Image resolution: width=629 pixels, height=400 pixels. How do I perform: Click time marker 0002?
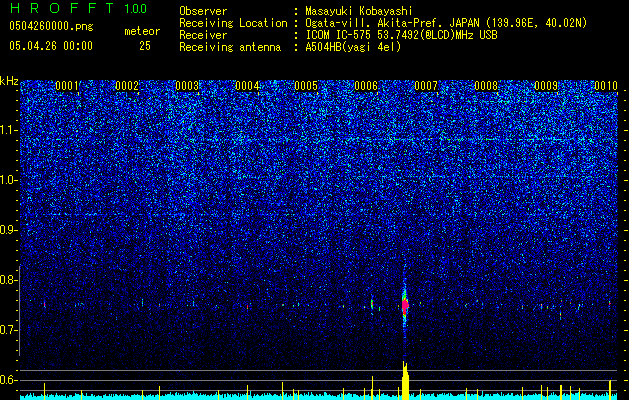pos(127,86)
